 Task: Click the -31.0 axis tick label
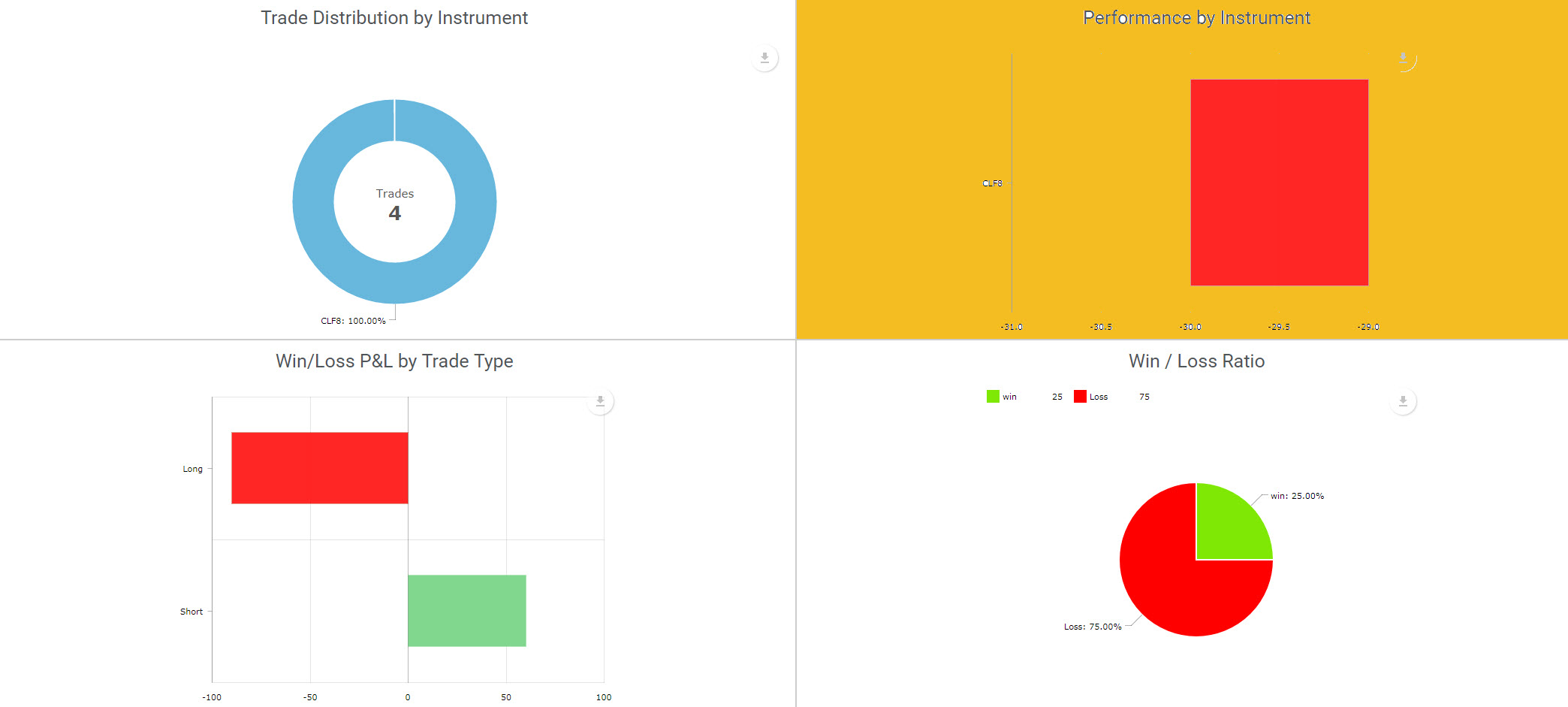[x=1012, y=327]
